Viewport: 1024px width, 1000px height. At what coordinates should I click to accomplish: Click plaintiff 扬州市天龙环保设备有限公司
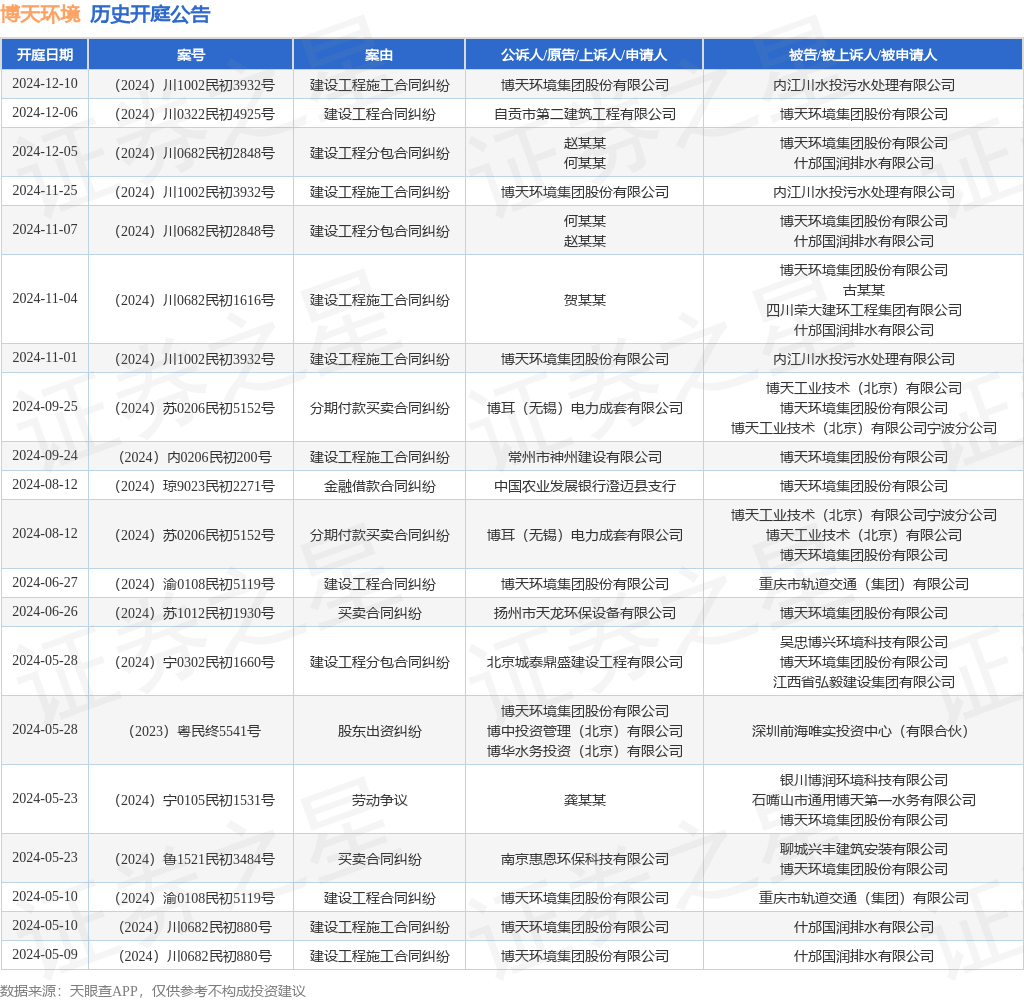pos(584,613)
